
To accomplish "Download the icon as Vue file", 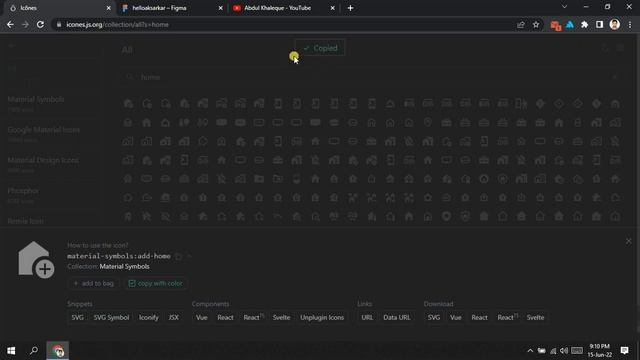I will point(456,318).
